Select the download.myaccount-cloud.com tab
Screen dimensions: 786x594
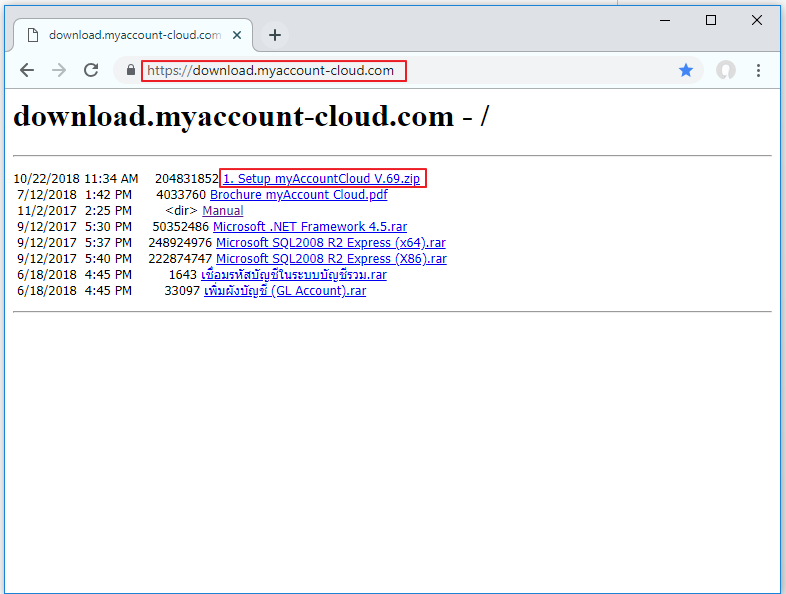click(x=133, y=35)
